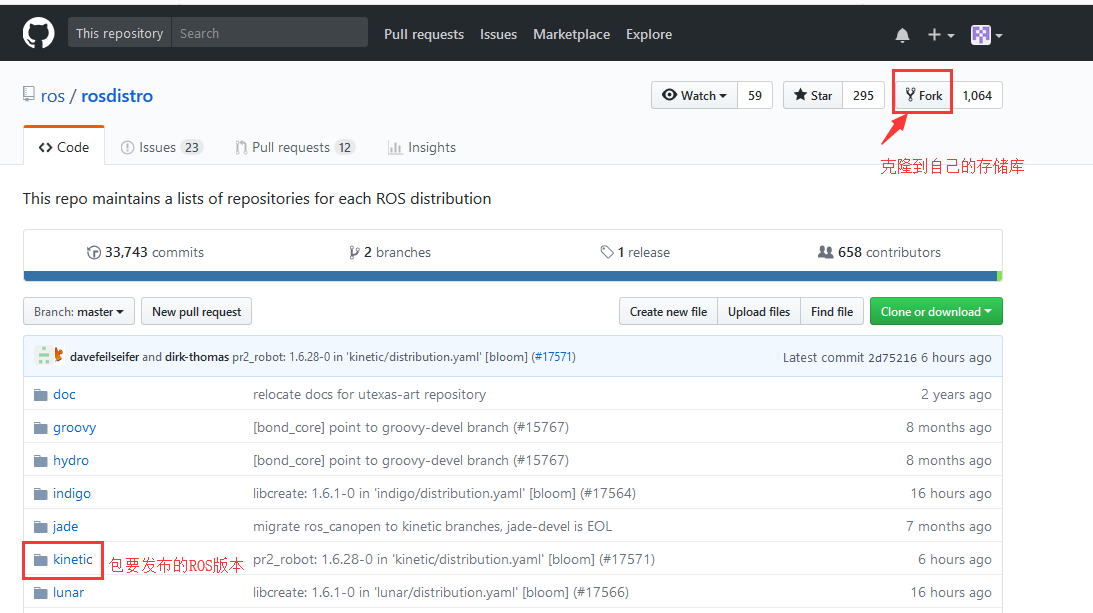This screenshot has height=613, width=1093.
Task: Open Explore in top navigation
Action: [649, 34]
